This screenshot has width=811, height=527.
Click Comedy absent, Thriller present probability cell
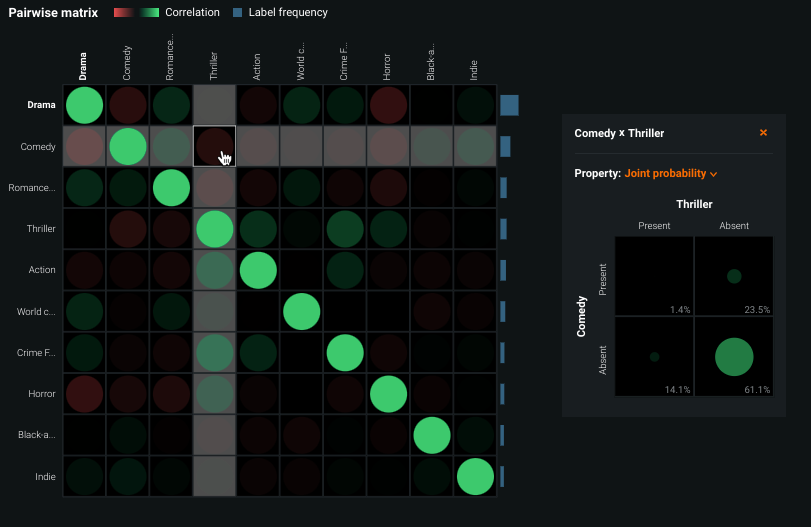[x=654, y=356]
